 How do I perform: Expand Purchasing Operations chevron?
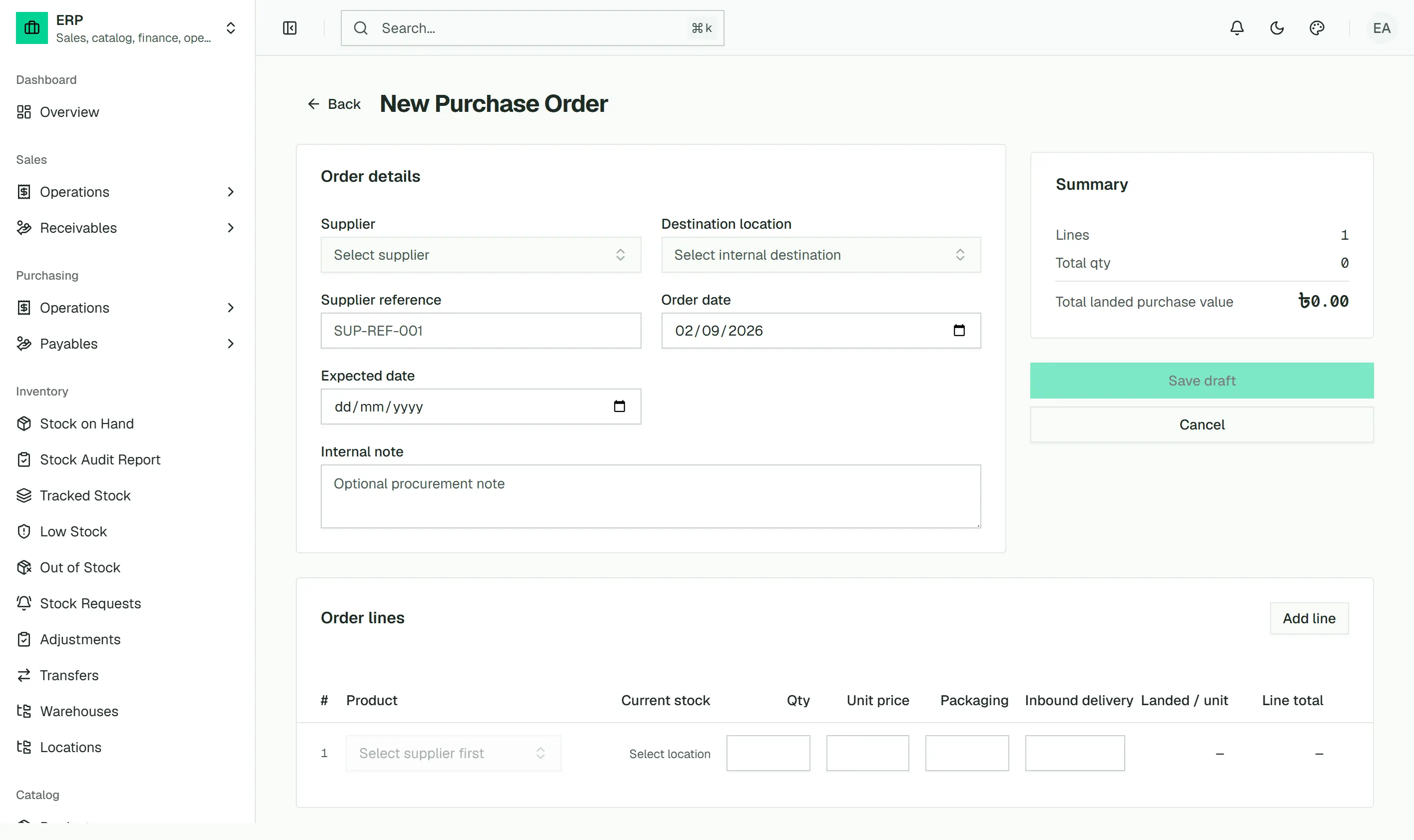click(x=230, y=307)
